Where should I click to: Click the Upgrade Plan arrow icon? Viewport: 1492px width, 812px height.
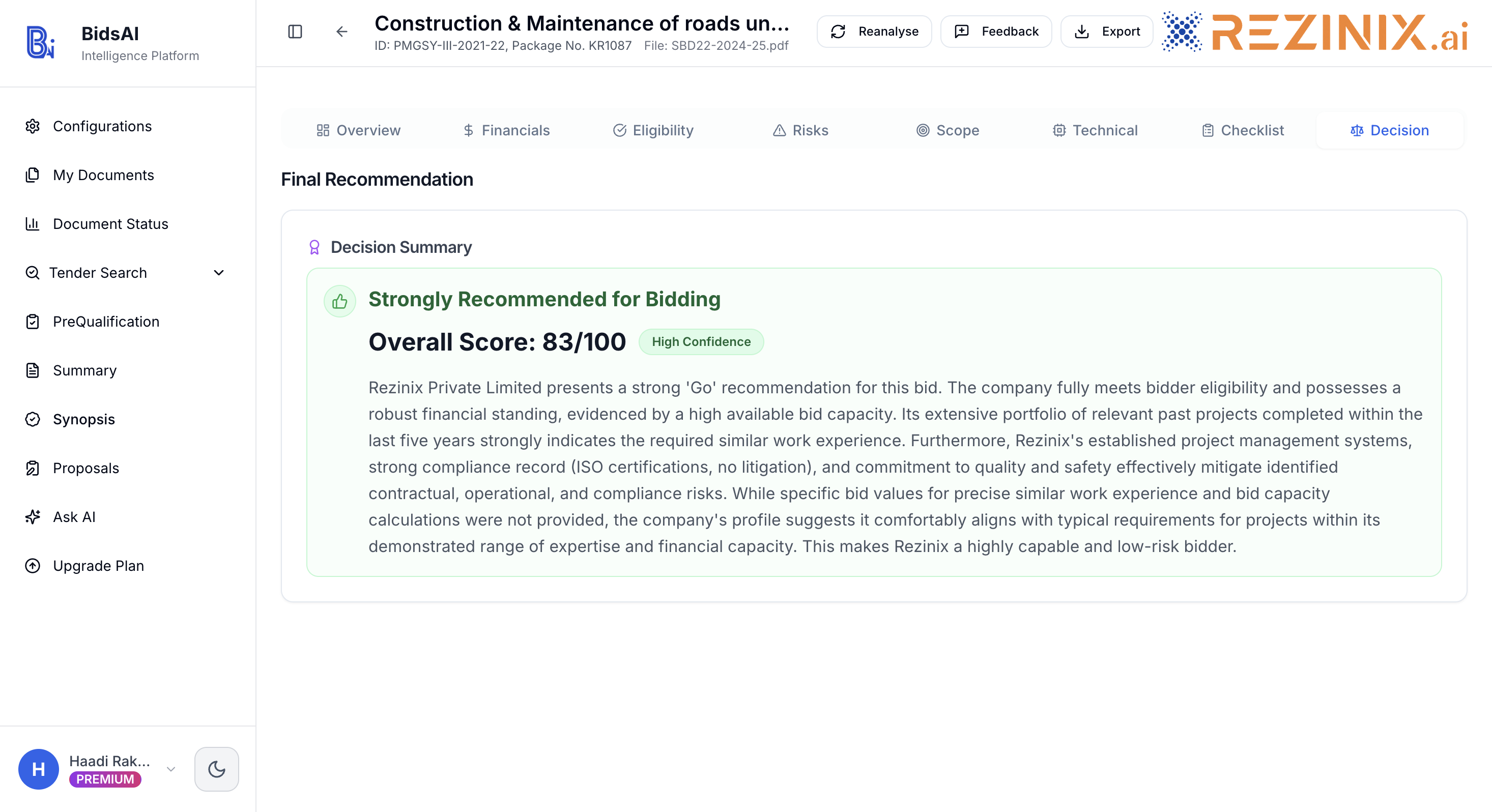(x=33, y=565)
